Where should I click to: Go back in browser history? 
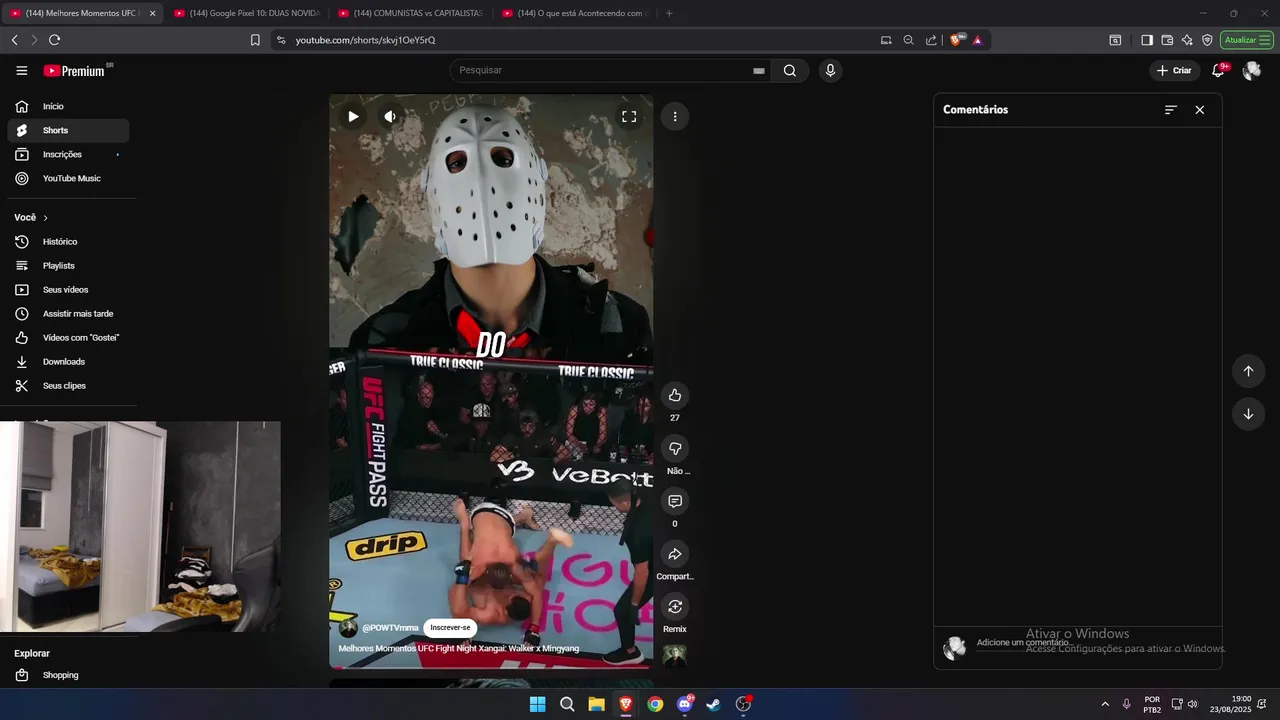pyautogui.click(x=14, y=40)
